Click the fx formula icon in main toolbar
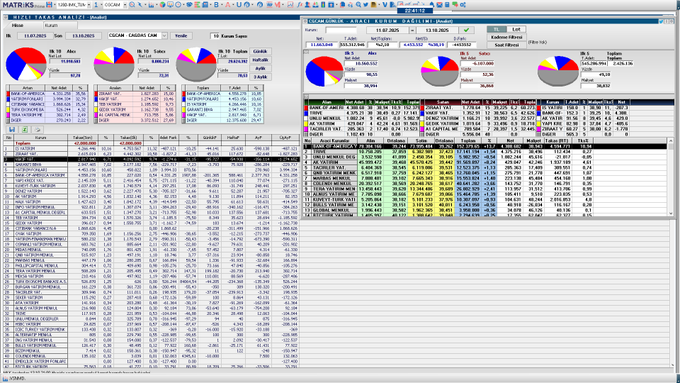 (x=300, y=5)
